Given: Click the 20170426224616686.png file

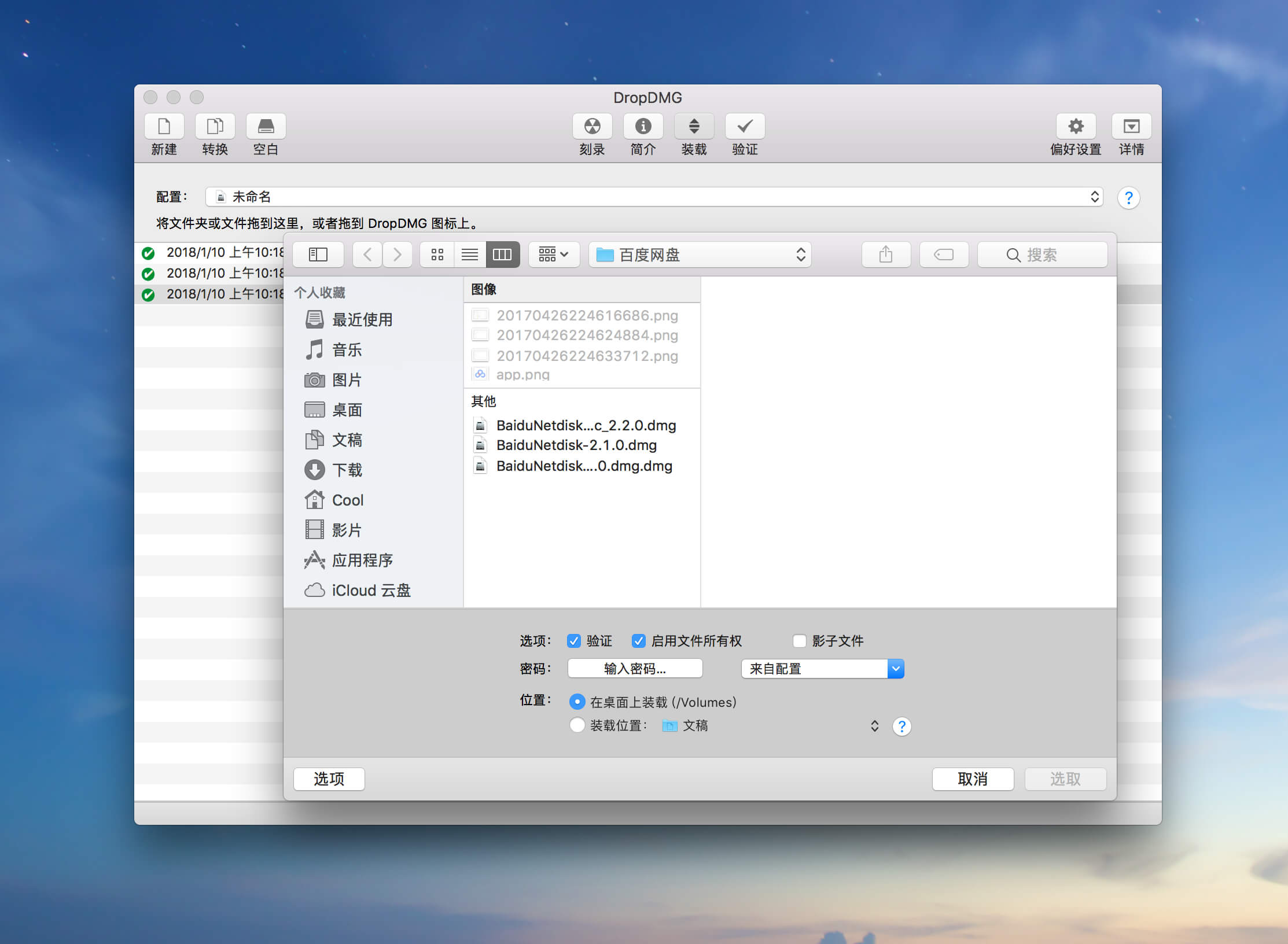Looking at the screenshot, I should click(582, 315).
